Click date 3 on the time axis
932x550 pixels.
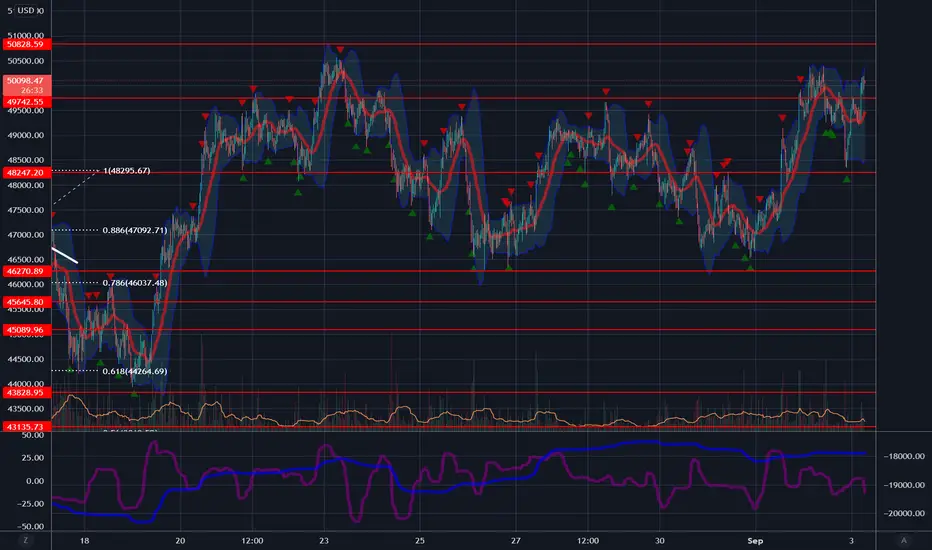click(851, 540)
